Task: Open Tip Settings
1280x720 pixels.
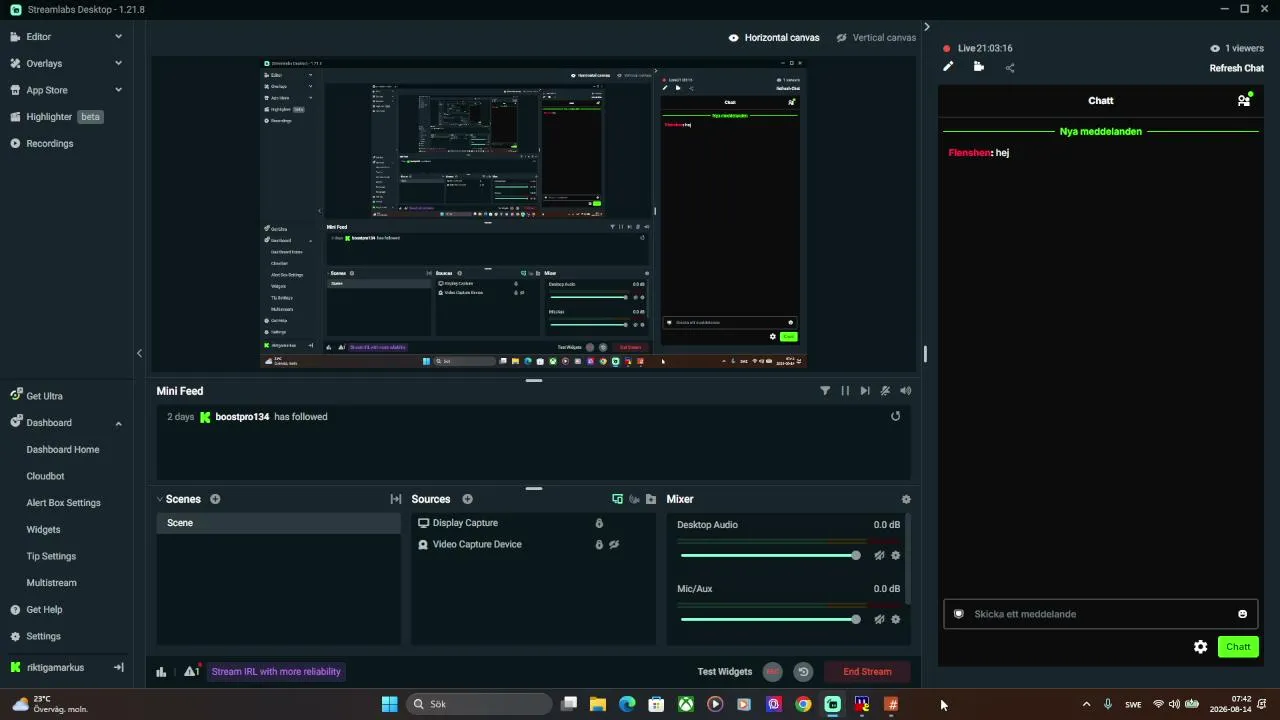Action: [51, 556]
